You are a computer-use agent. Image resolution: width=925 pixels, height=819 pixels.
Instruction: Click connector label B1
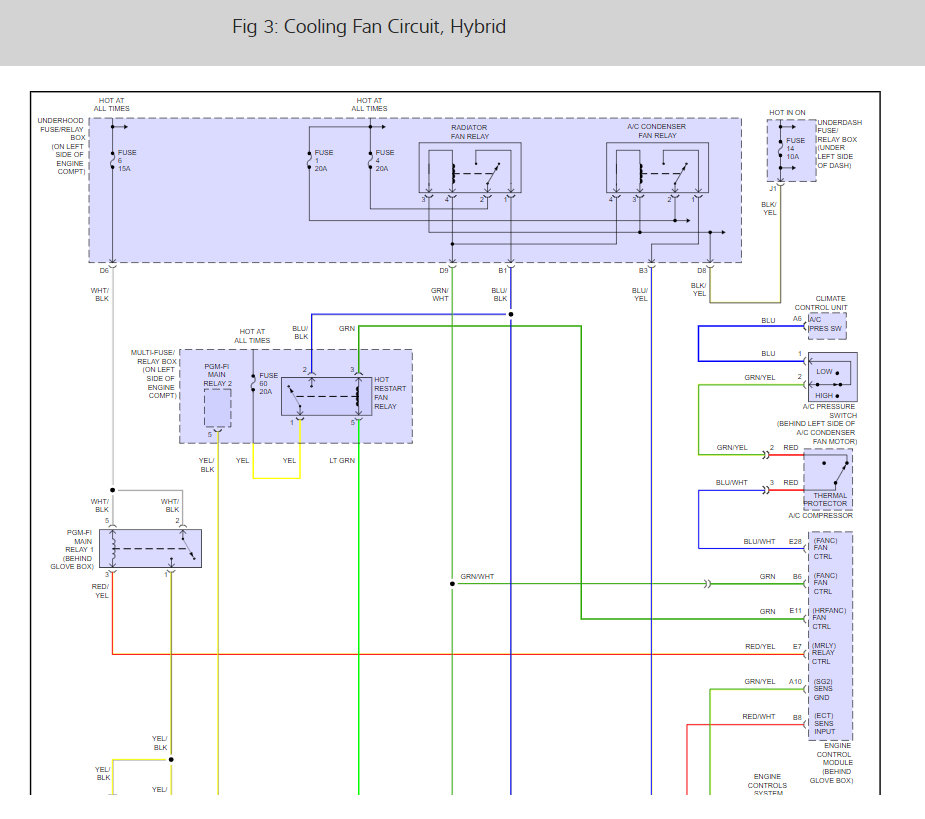pyautogui.click(x=502, y=271)
